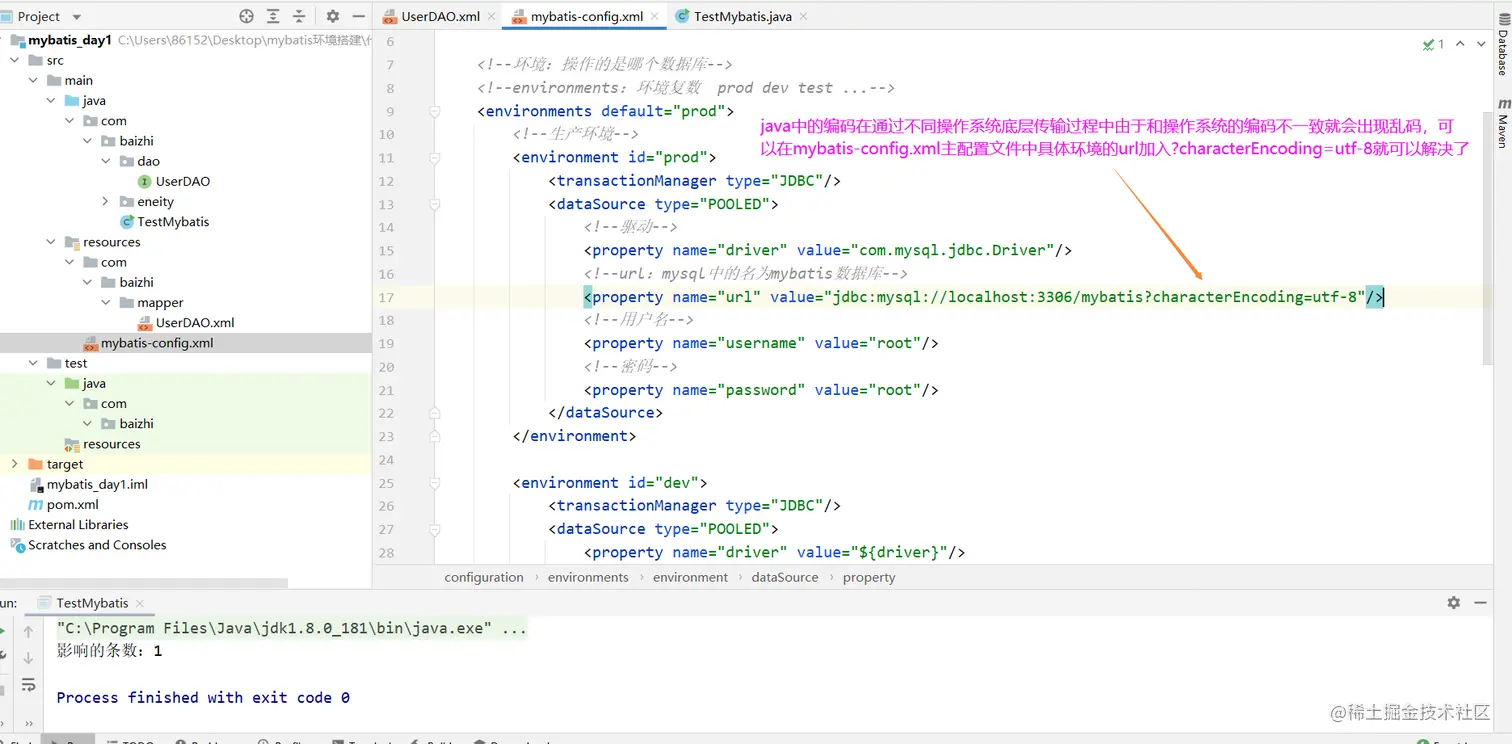Click the Collapse All icon in Project panel
The width and height of the screenshot is (1512, 744).
pos(298,16)
